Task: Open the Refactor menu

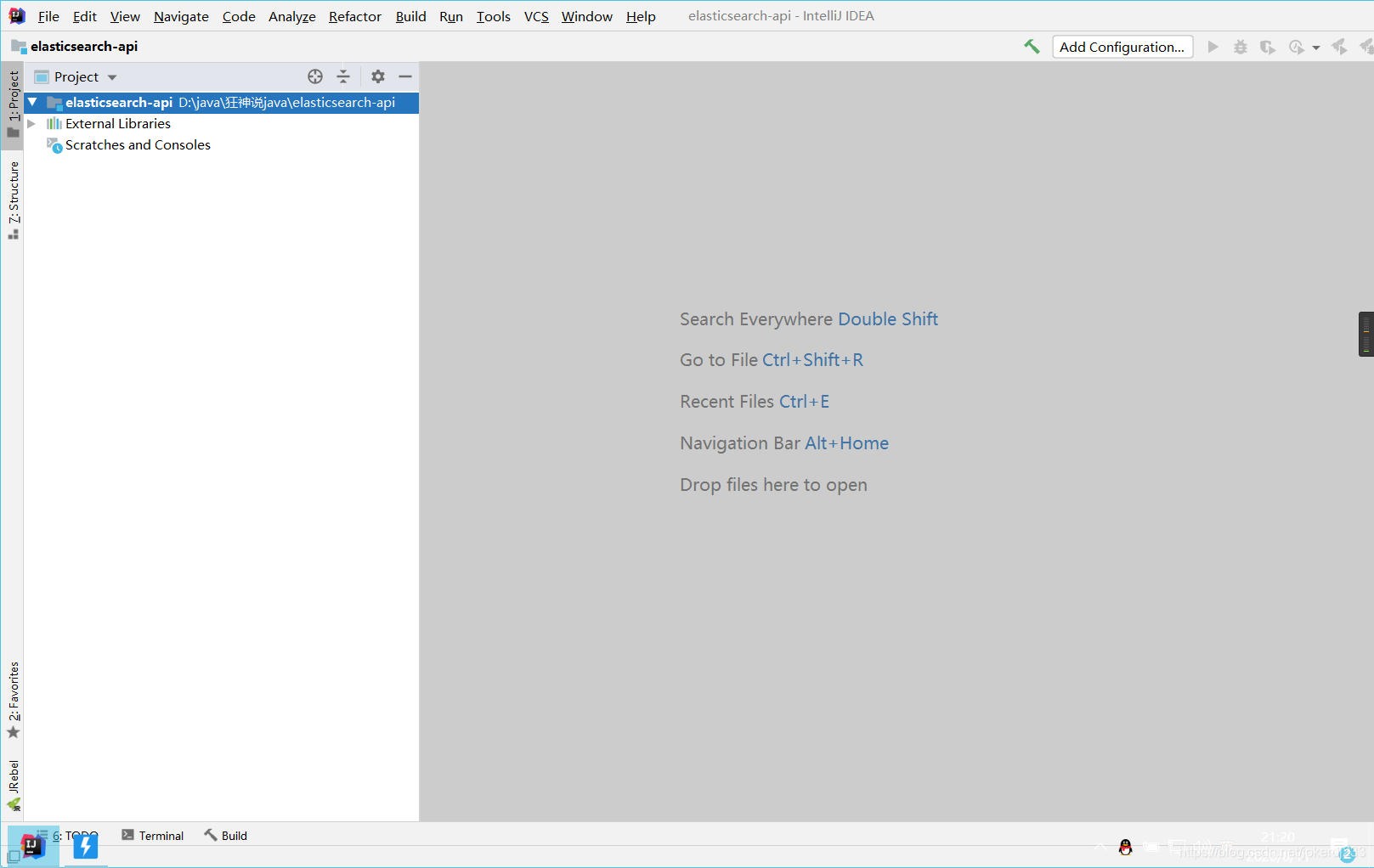Action: coord(355,16)
